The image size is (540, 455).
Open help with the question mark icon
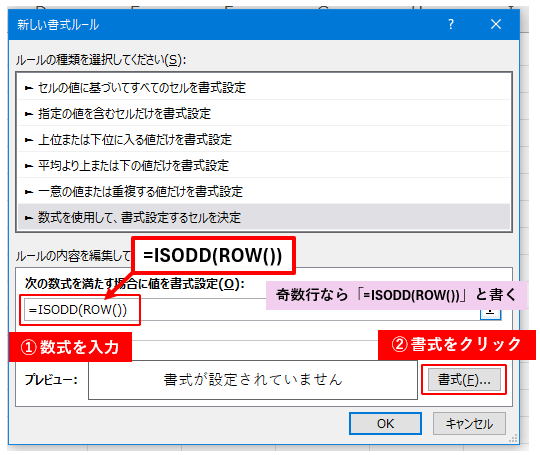[x=450, y=24]
